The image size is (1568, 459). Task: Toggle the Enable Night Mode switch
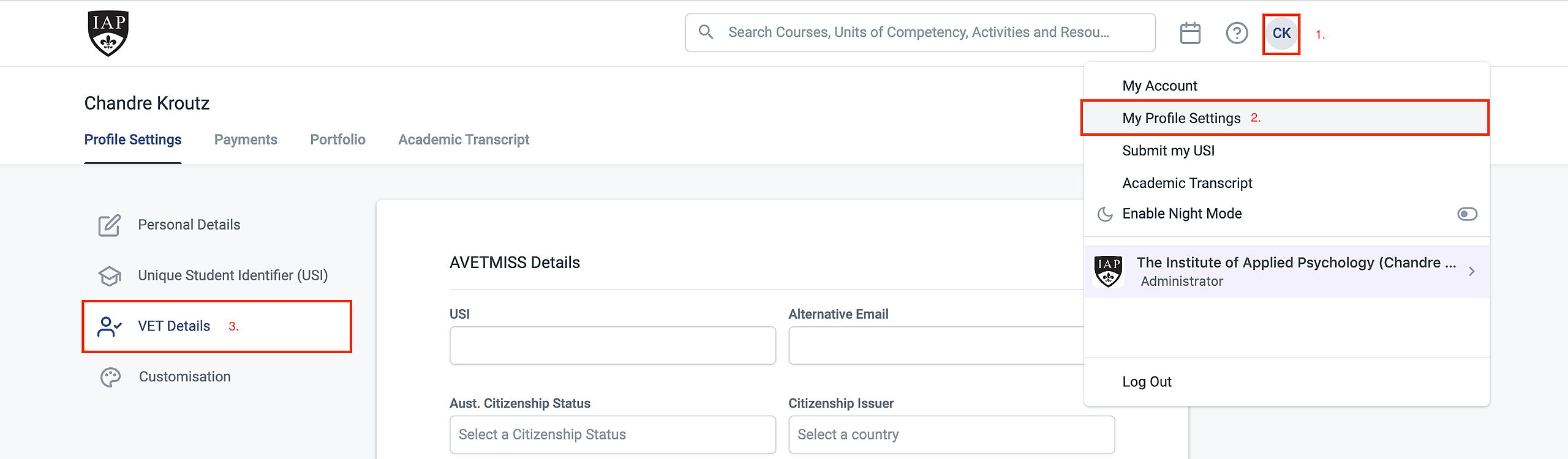click(1467, 214)
